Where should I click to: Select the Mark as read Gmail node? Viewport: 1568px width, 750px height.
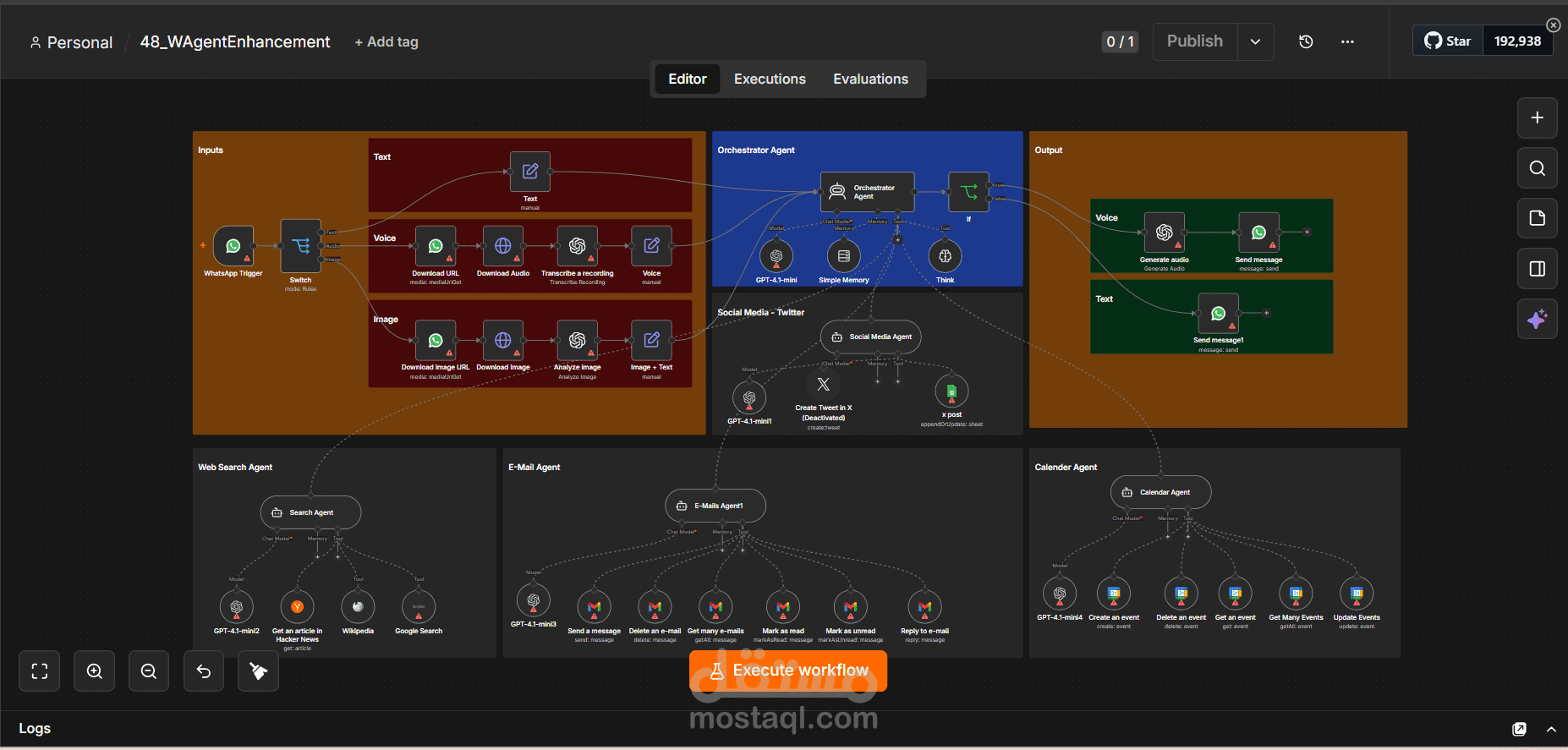(x=783, y=606)
